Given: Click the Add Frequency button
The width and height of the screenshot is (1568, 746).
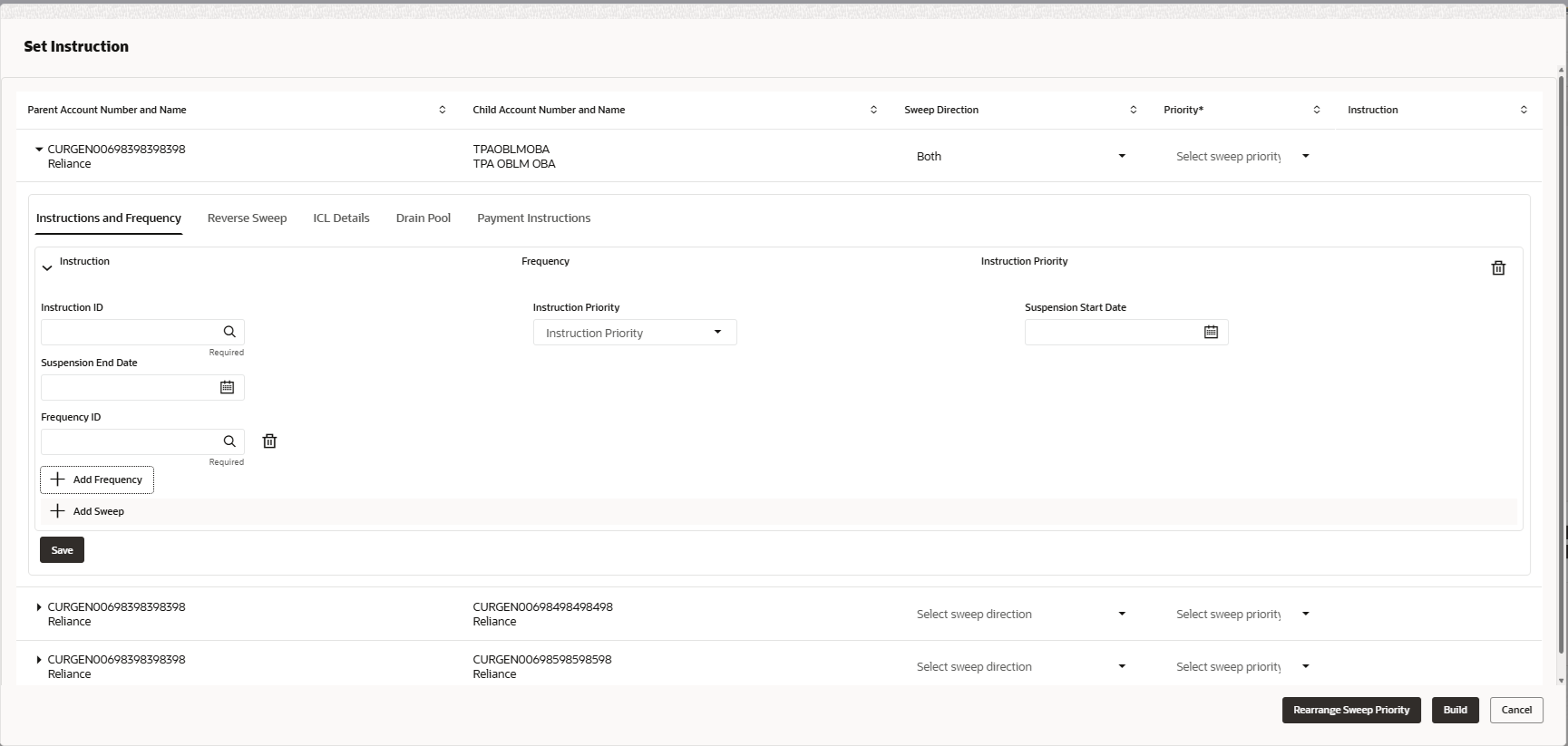Looking at the screenshot, I should point(97,480).
